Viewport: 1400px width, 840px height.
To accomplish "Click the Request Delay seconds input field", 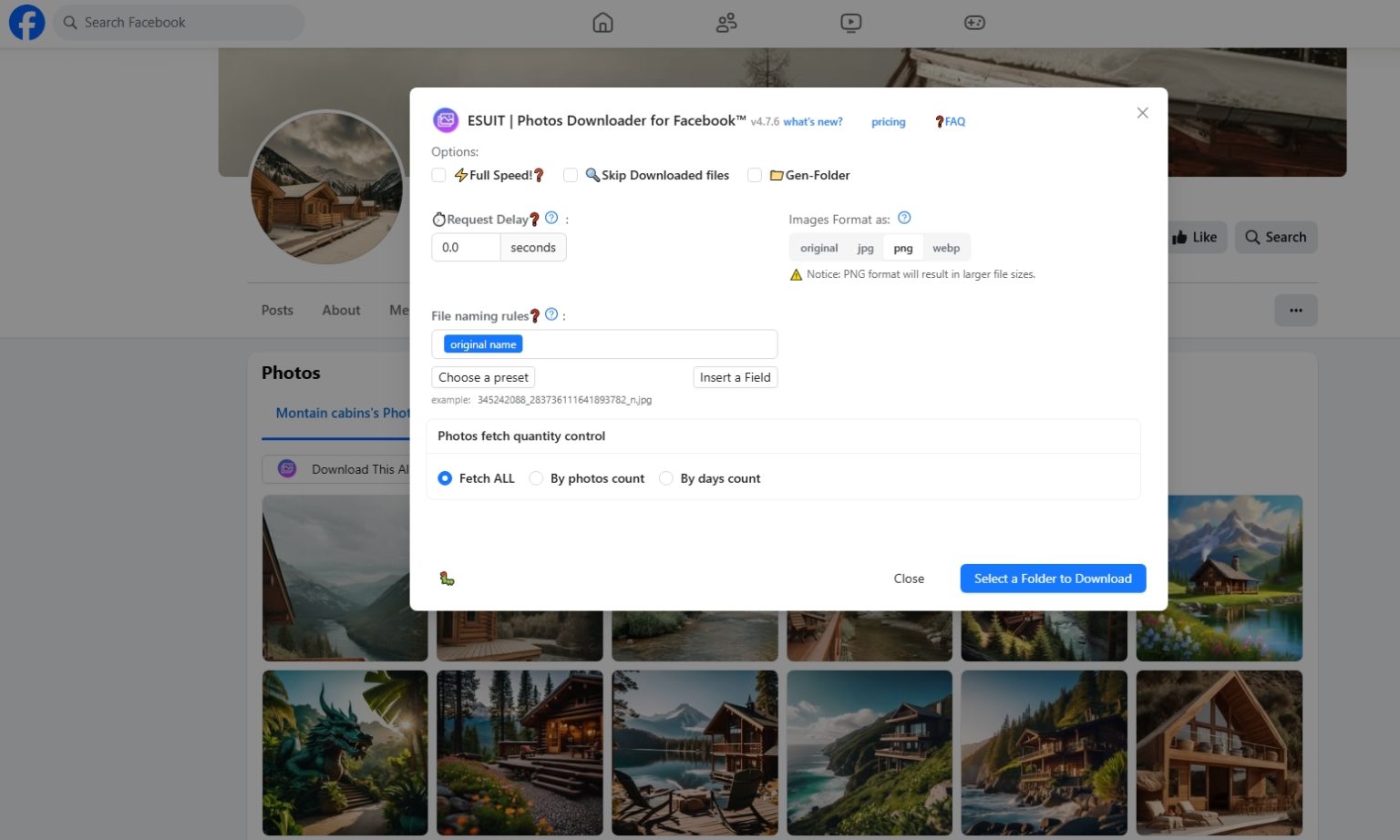I will tap(465, 247).
